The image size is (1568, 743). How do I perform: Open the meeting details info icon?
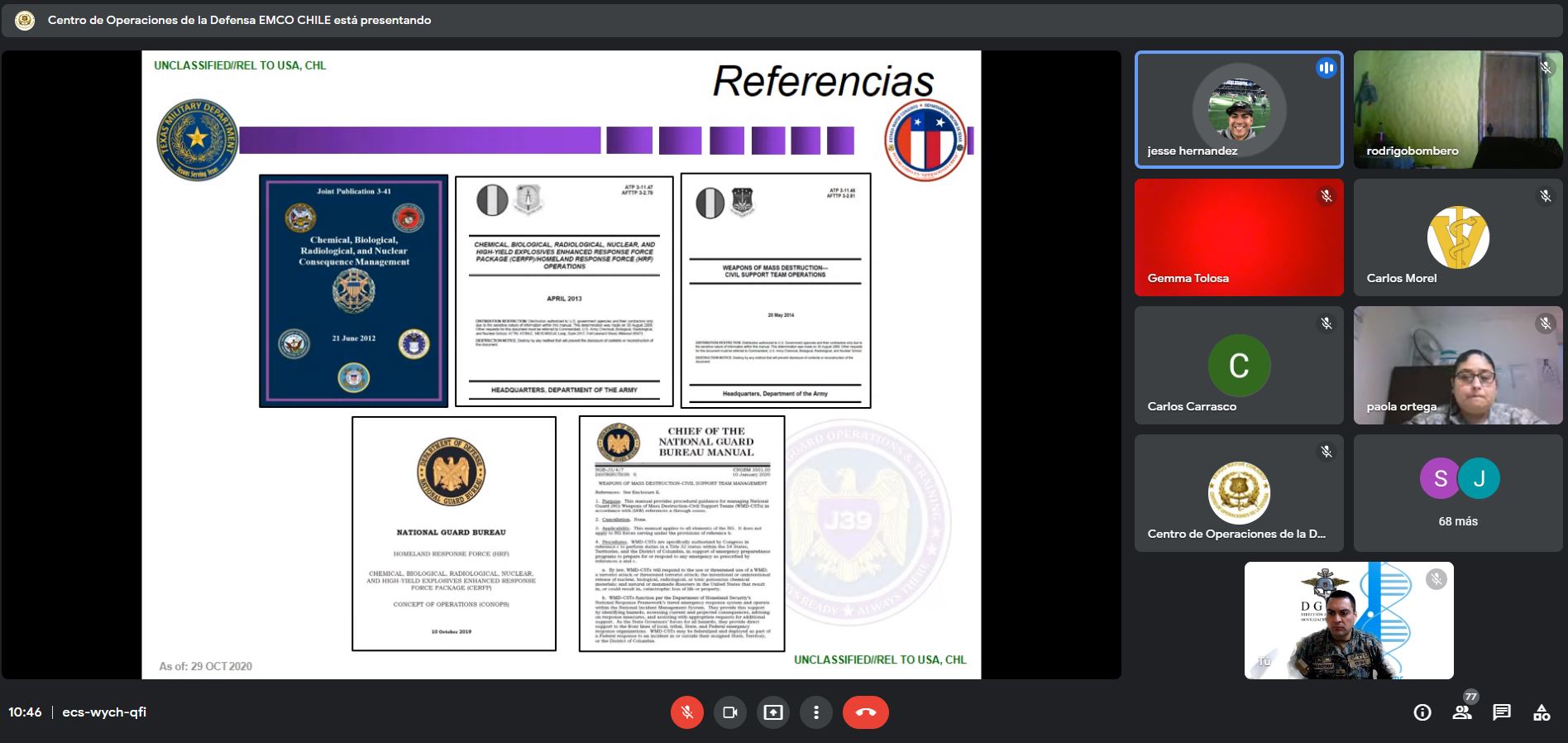tap(1422, 712)
